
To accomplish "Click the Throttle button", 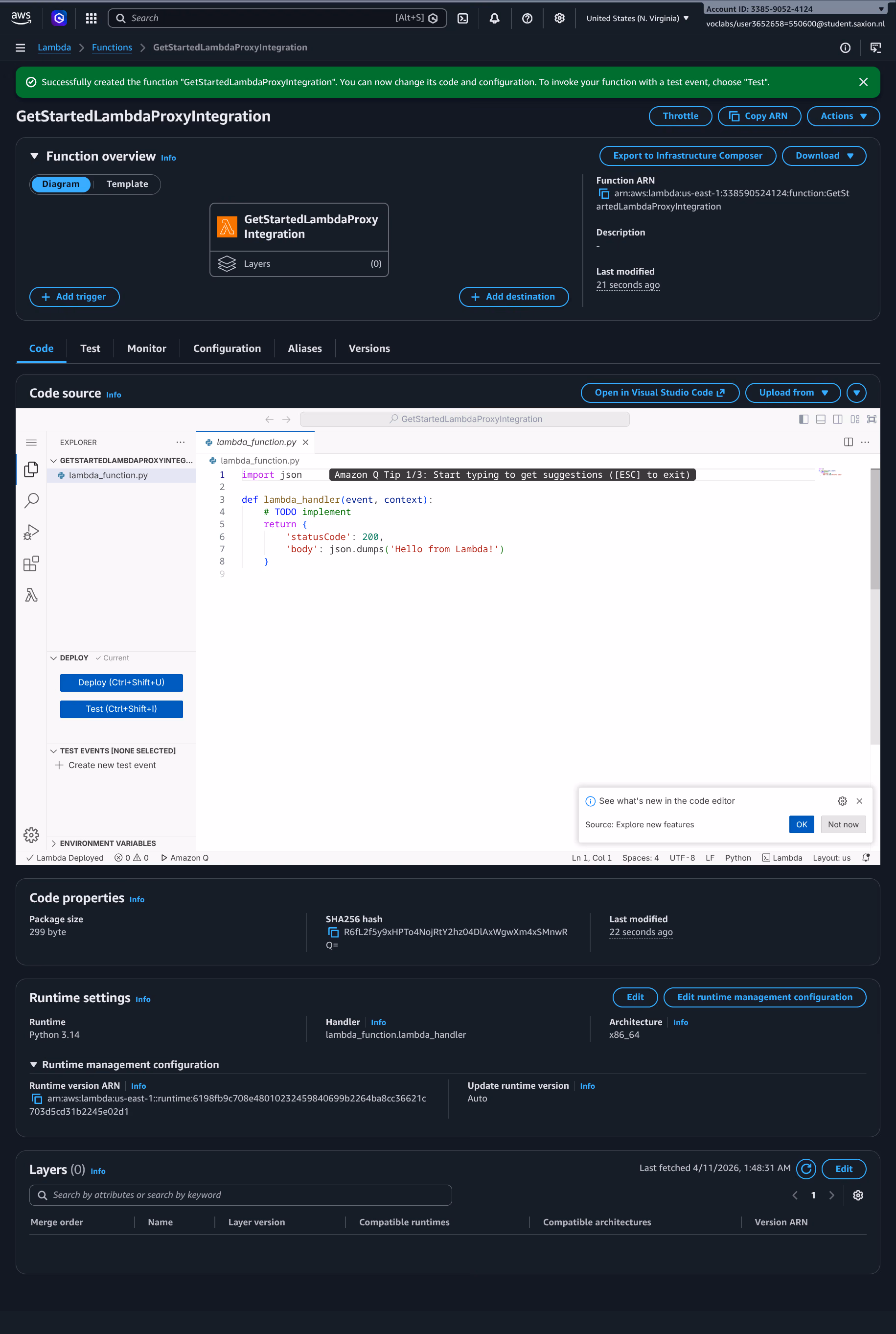I will (x=680, y=116).
